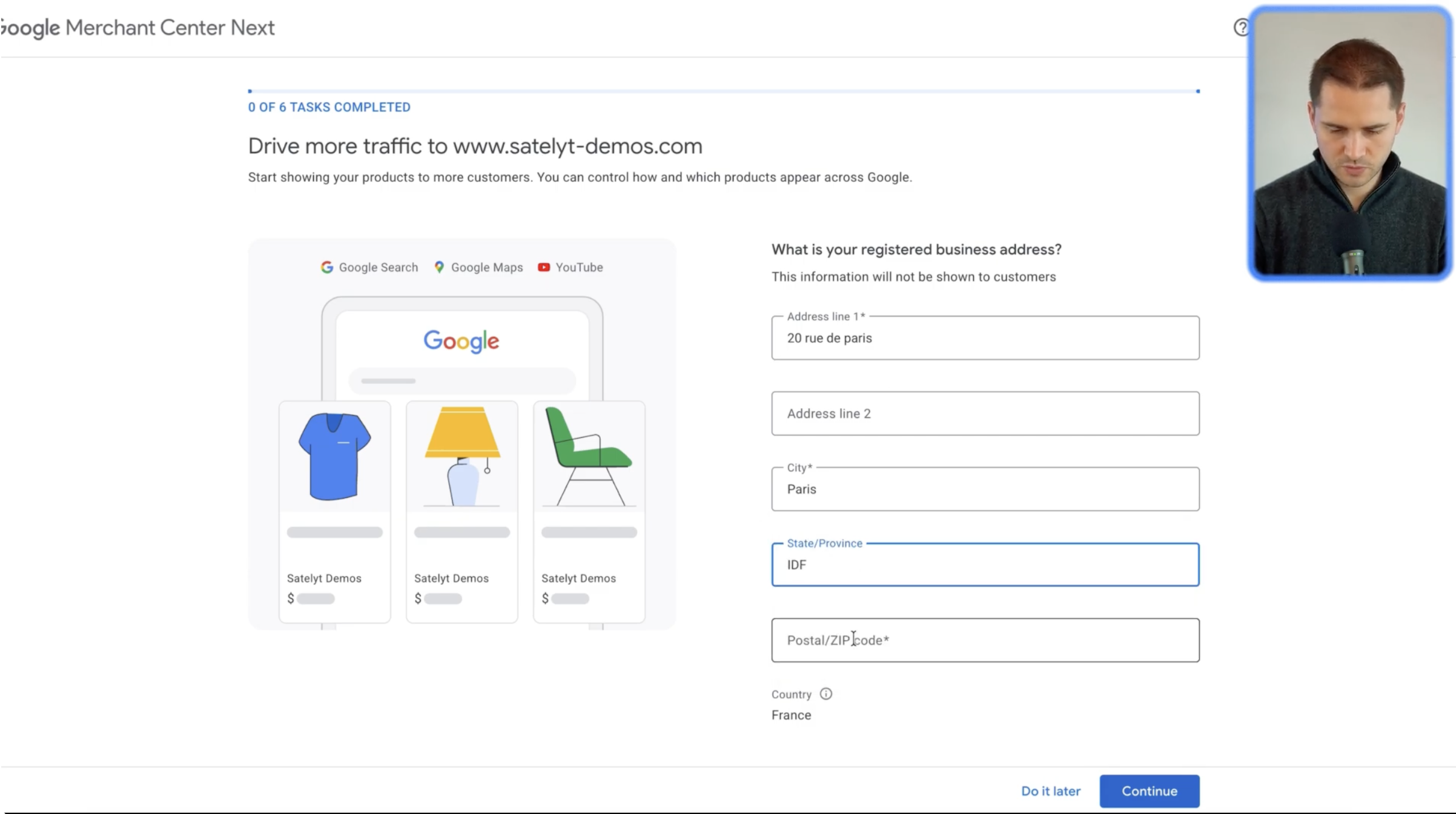Viewport: 1456px width, 814px height.
Task: Click the Continue button
Action: pos(1150,791)
